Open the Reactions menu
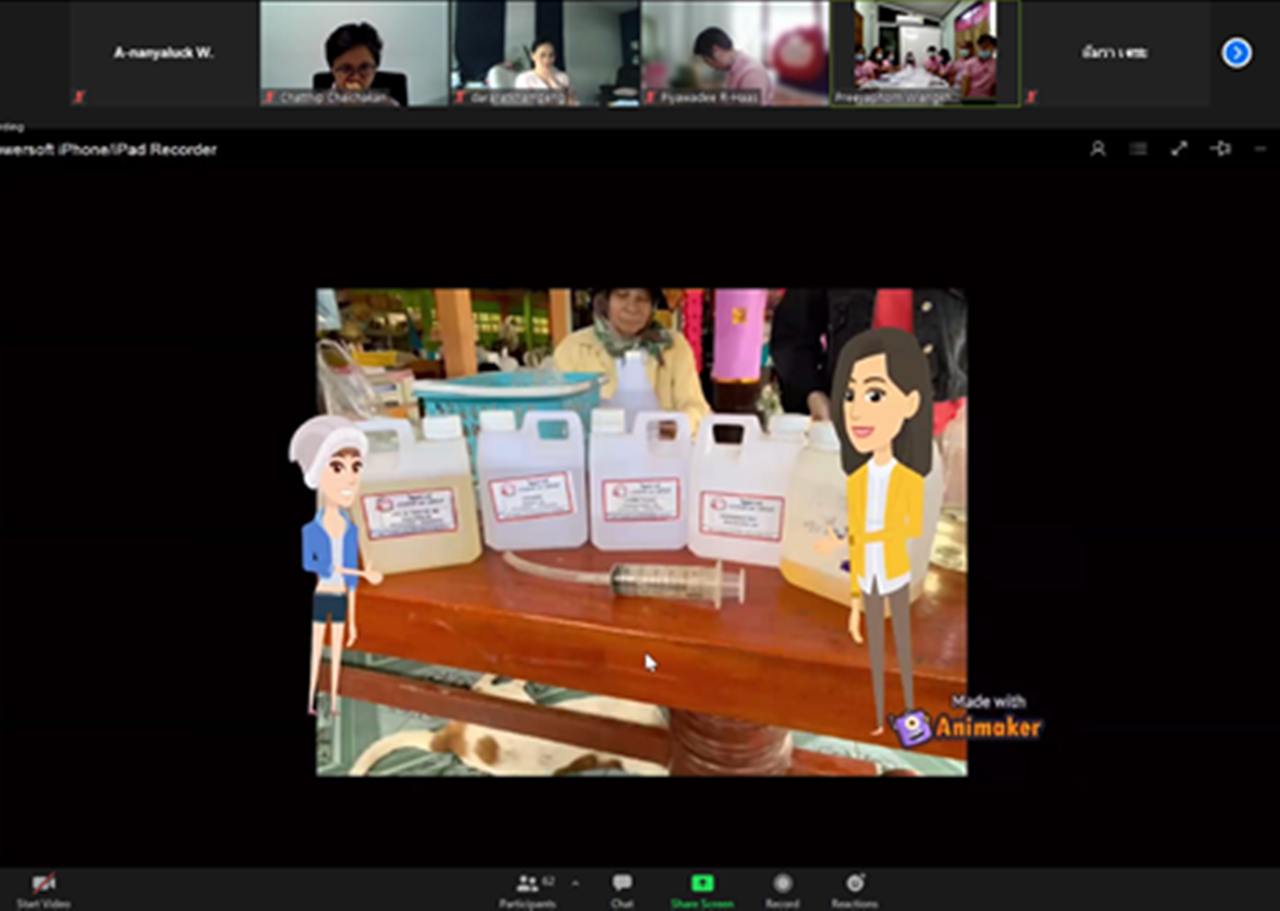The height and width of the screenshot is (911, 1280). pos(854,888)
